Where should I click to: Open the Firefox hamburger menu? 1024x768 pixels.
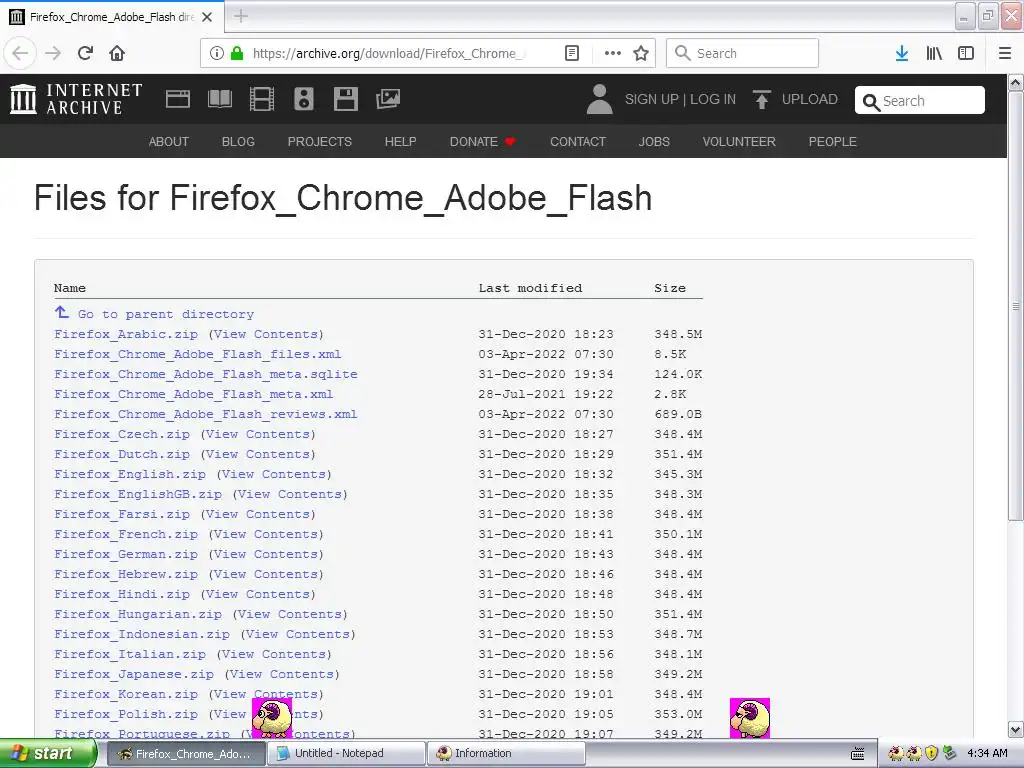1005,53
